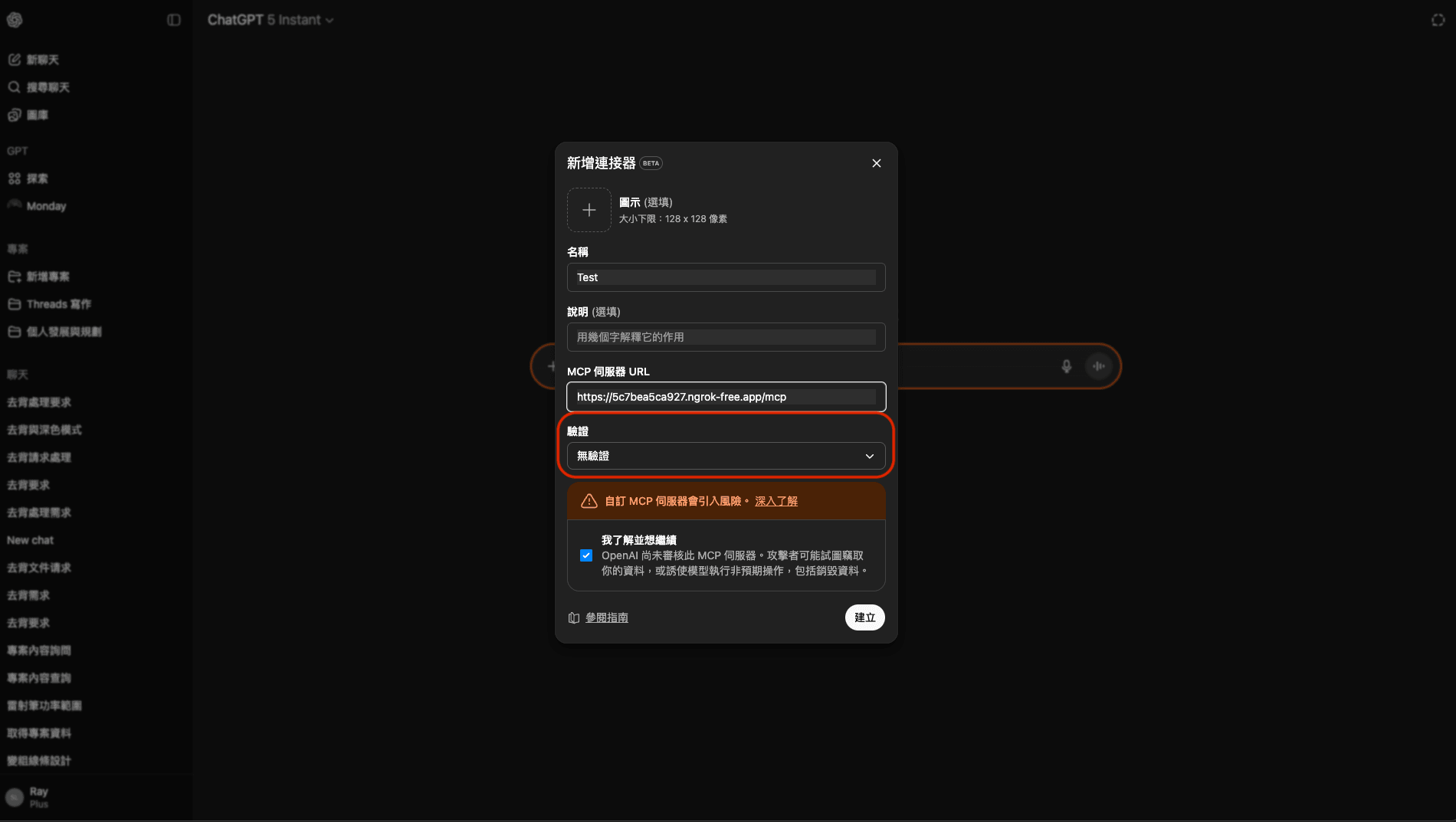Activate the microphone in the message bar
The width and height of the screenshot is (1456, 822).
point(1067,366)
